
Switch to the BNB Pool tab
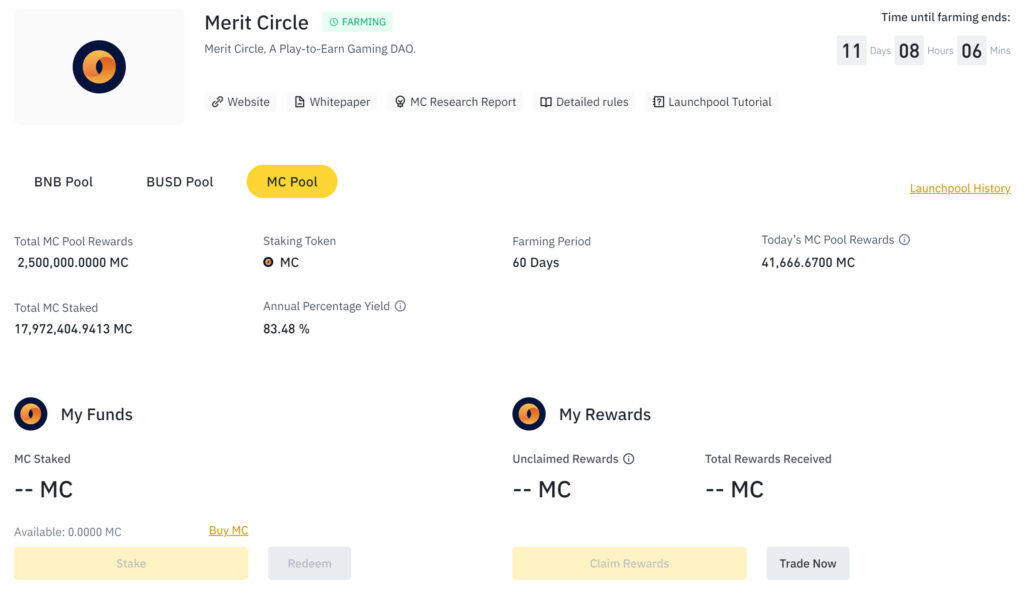point(63,182)
